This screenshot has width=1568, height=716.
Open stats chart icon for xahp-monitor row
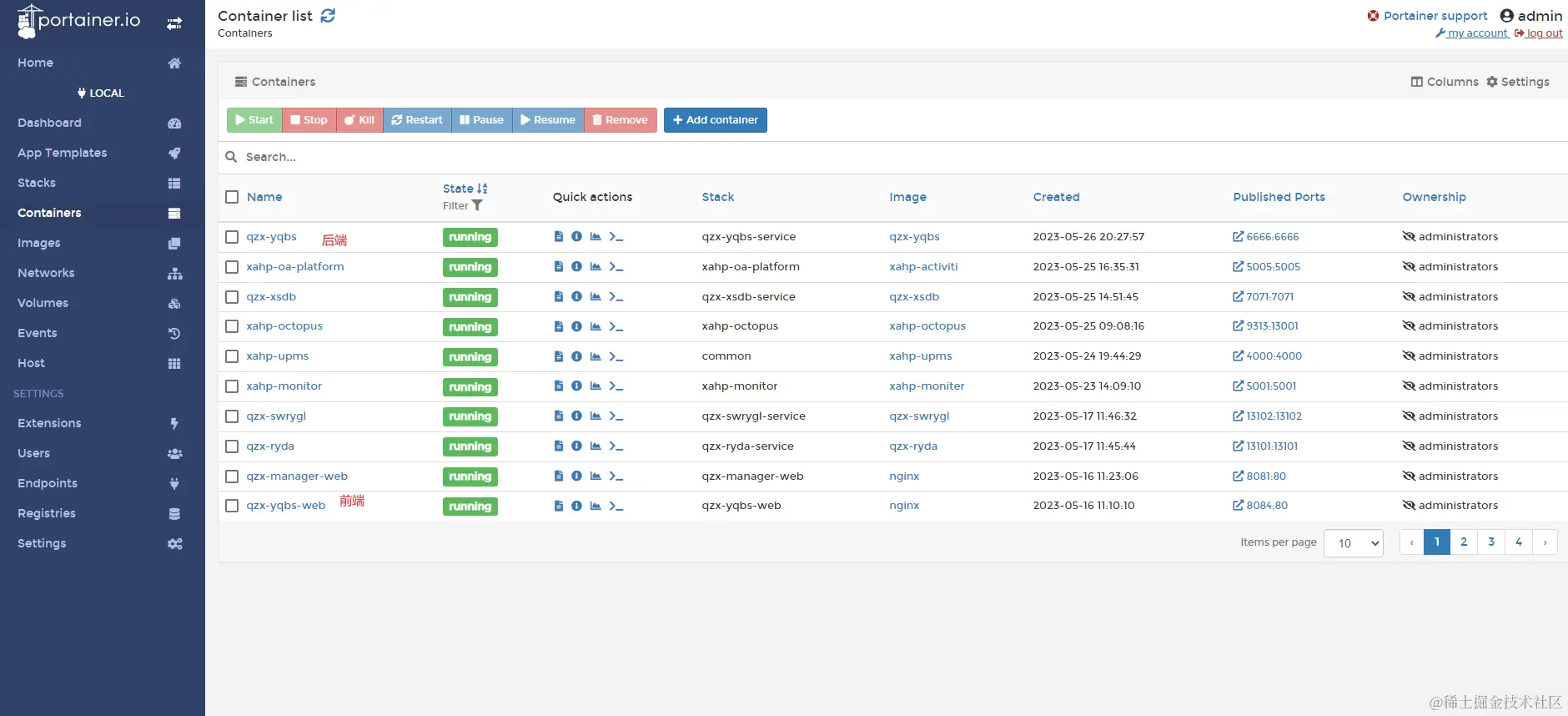click(596, 386)
